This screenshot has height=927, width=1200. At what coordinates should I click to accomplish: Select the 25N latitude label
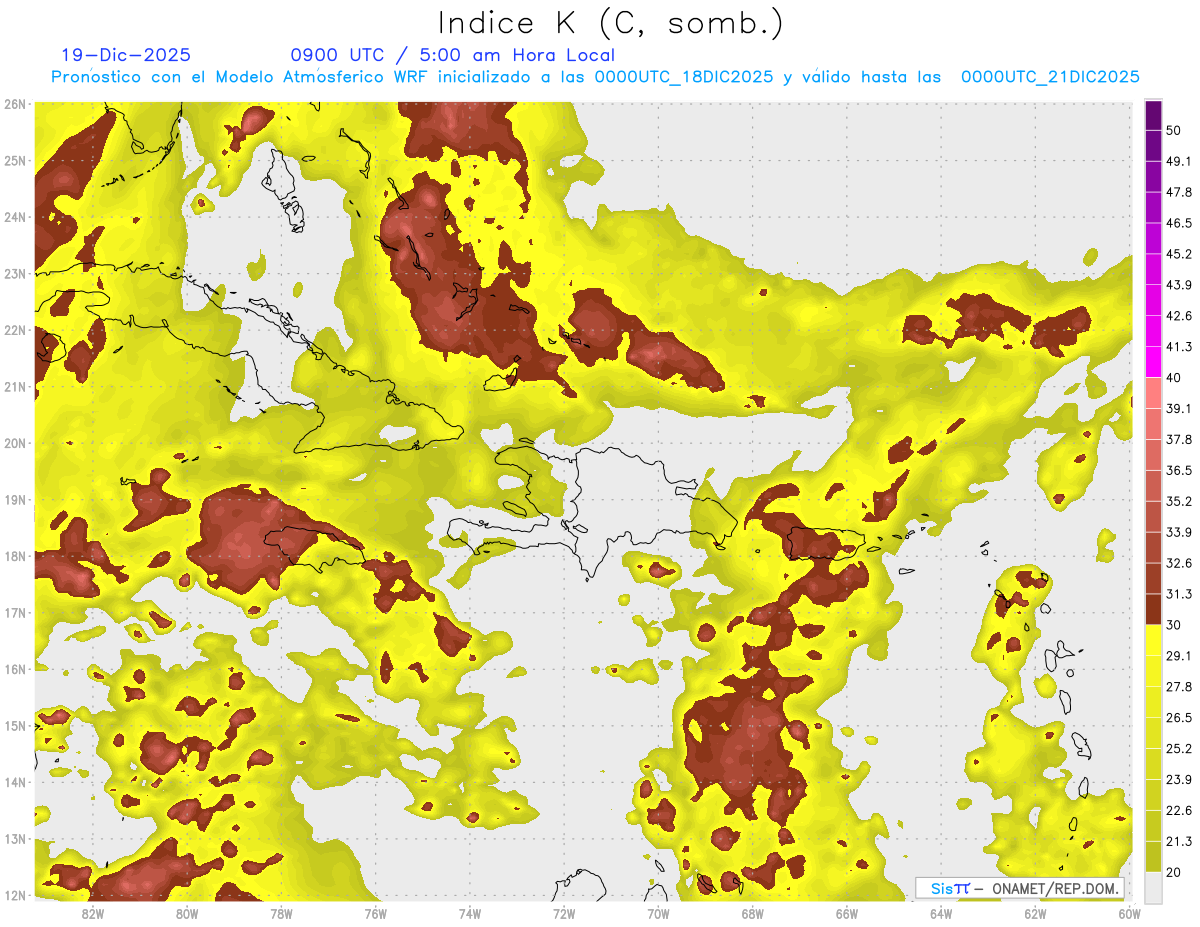[x=15, y=161]
